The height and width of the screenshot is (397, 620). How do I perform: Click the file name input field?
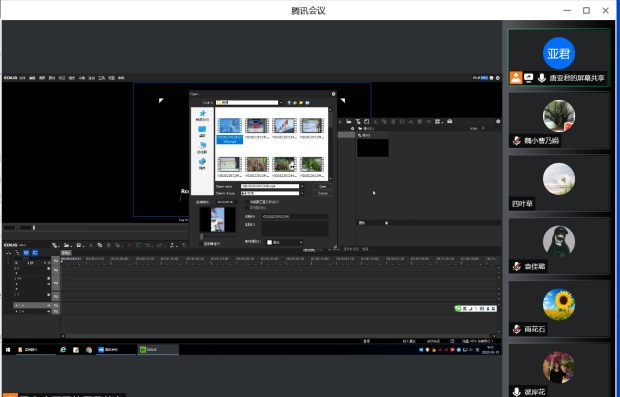pos(270,186)
